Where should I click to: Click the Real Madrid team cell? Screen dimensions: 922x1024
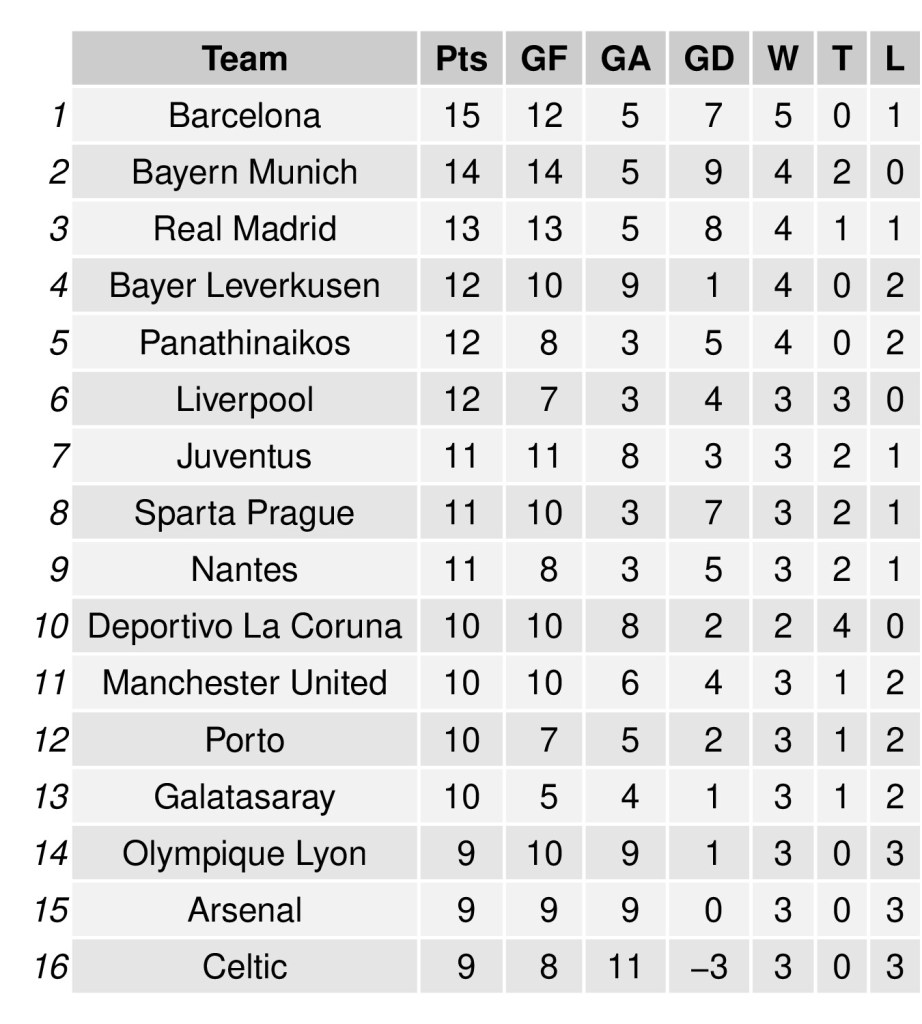[245, 229]
